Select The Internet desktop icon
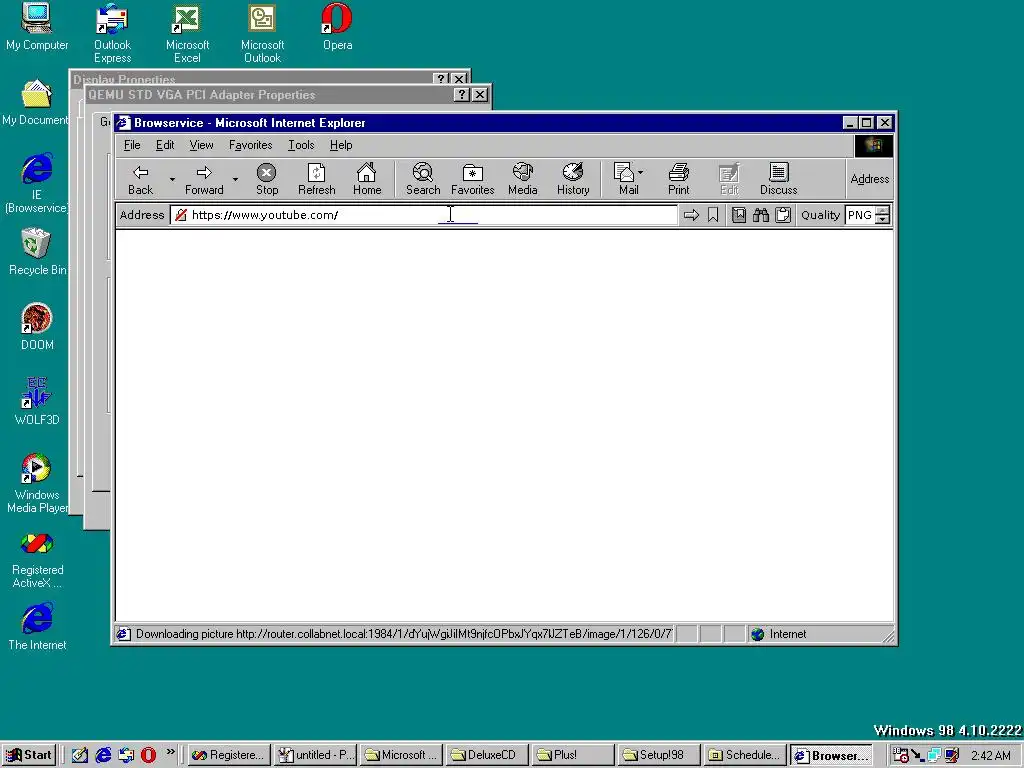 pyautogui.click(x=37, y=627)
